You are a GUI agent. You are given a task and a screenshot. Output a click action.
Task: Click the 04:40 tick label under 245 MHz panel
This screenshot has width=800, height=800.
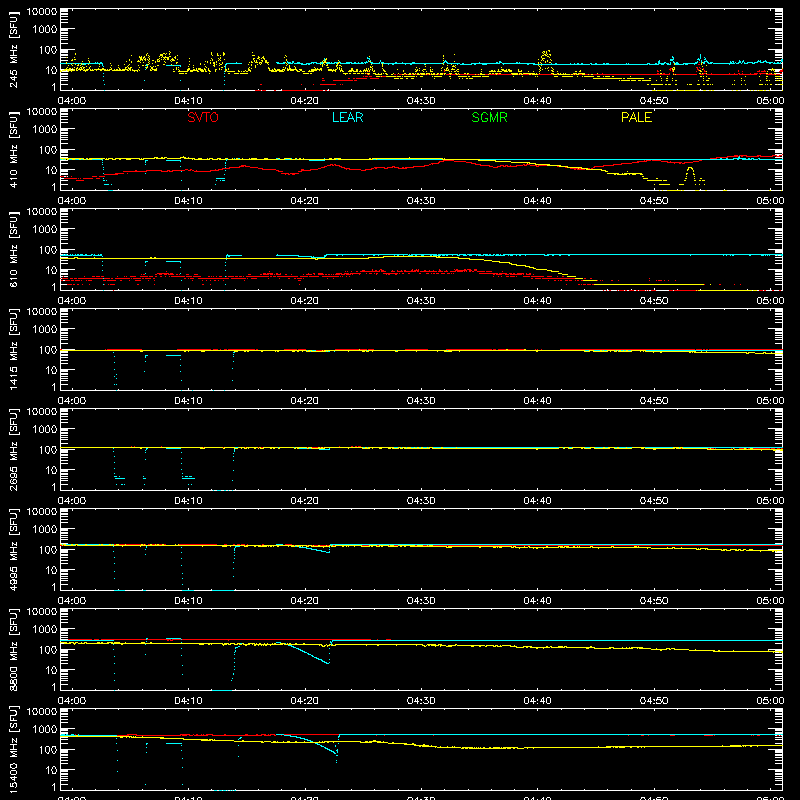tap(537, 101)
